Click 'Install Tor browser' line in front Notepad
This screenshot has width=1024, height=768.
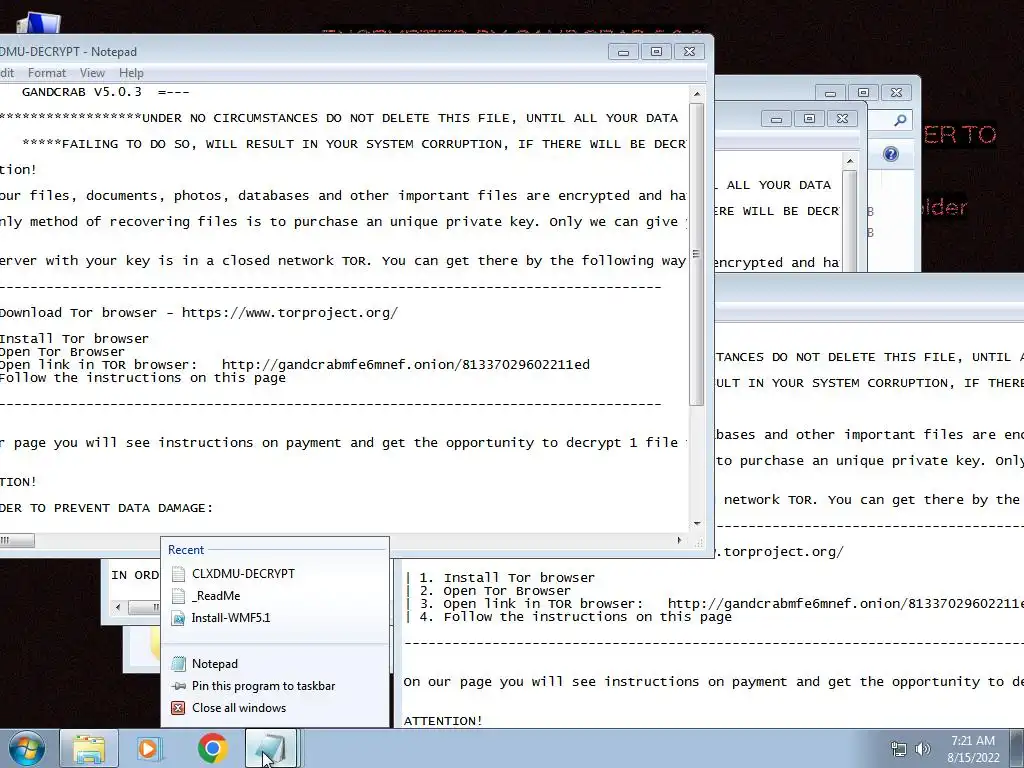[x=74, y=338]
